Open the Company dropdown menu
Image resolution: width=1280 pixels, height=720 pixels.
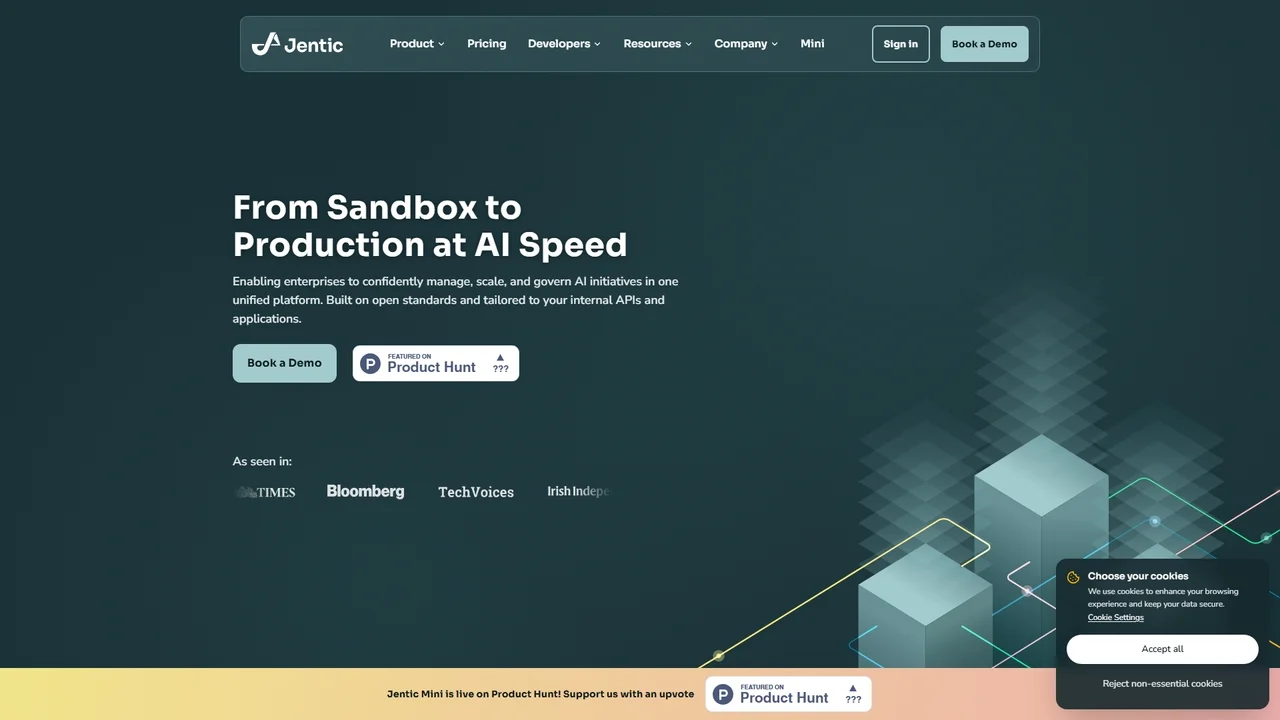point(745,44)
